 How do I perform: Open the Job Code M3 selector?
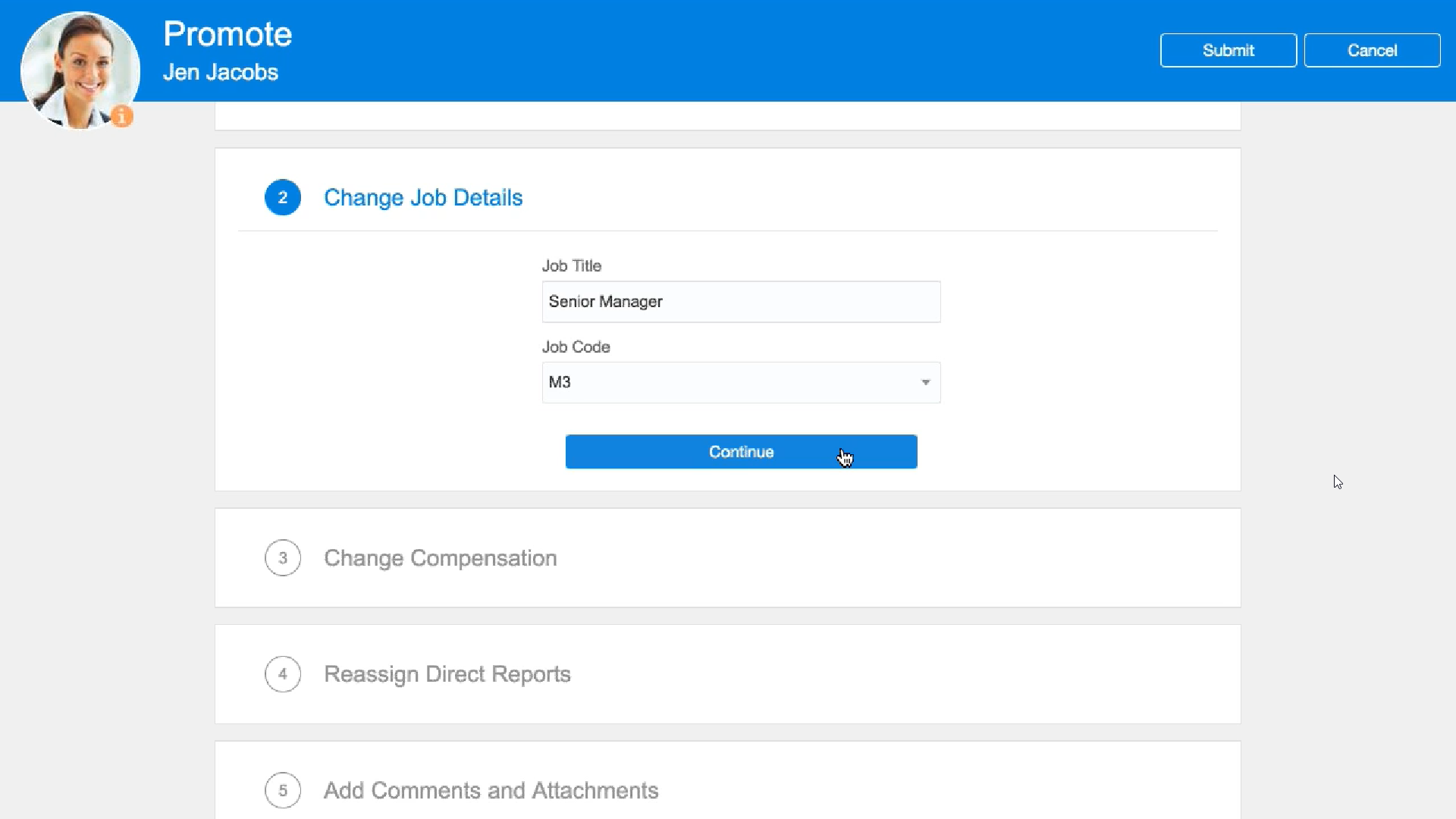741,383
